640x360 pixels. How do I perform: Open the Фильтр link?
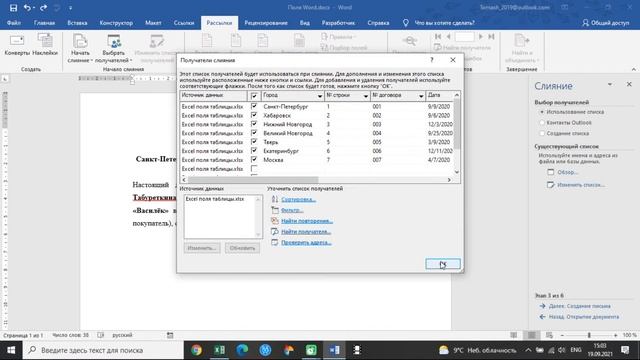click(292, 210)
